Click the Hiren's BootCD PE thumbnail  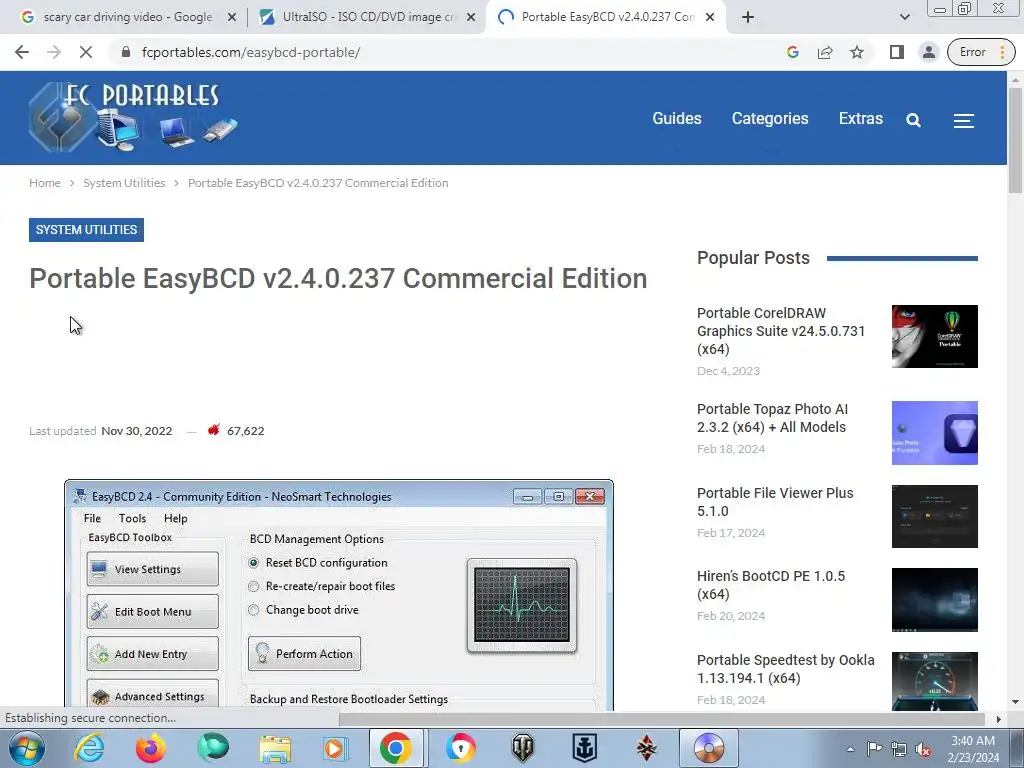pyautogui.click(x=935, y=600)
